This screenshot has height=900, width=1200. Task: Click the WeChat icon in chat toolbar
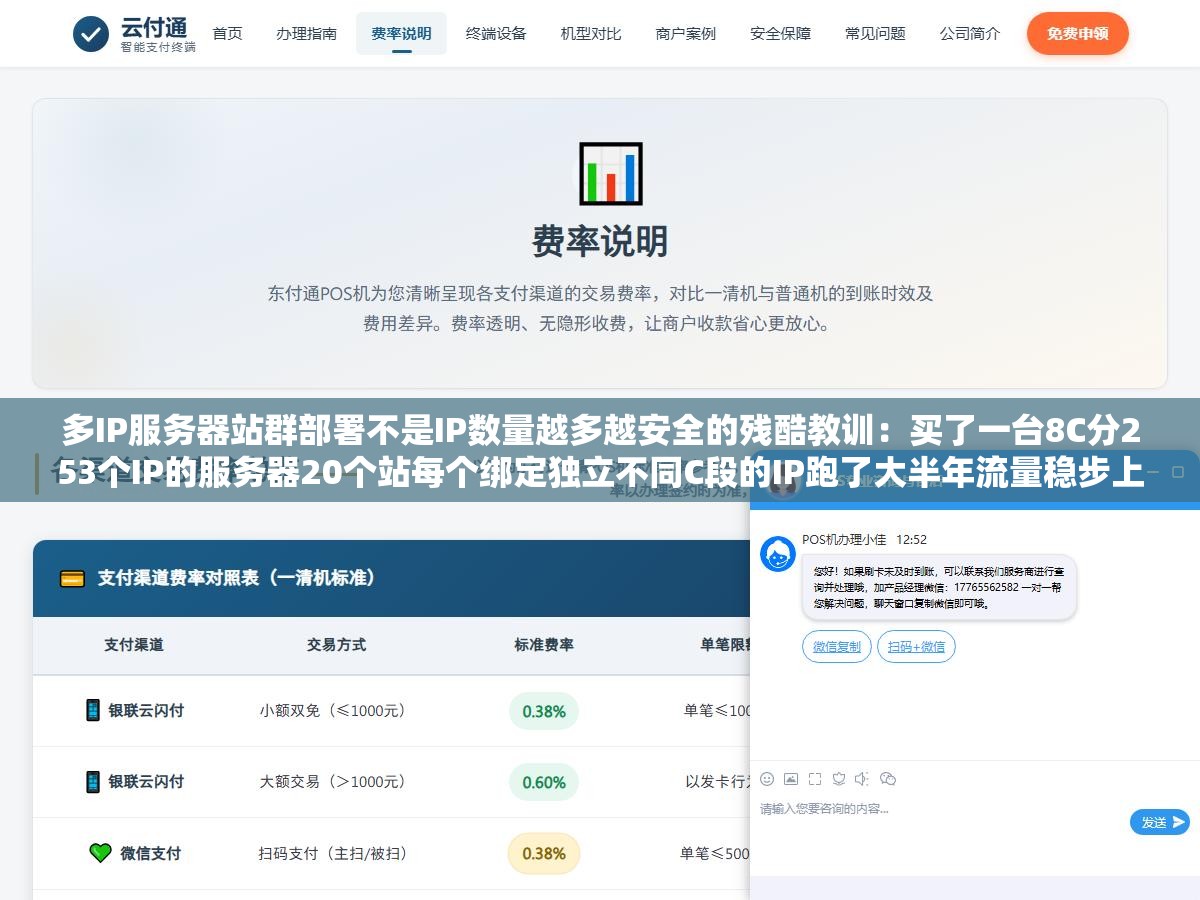[x=887, y=778]
